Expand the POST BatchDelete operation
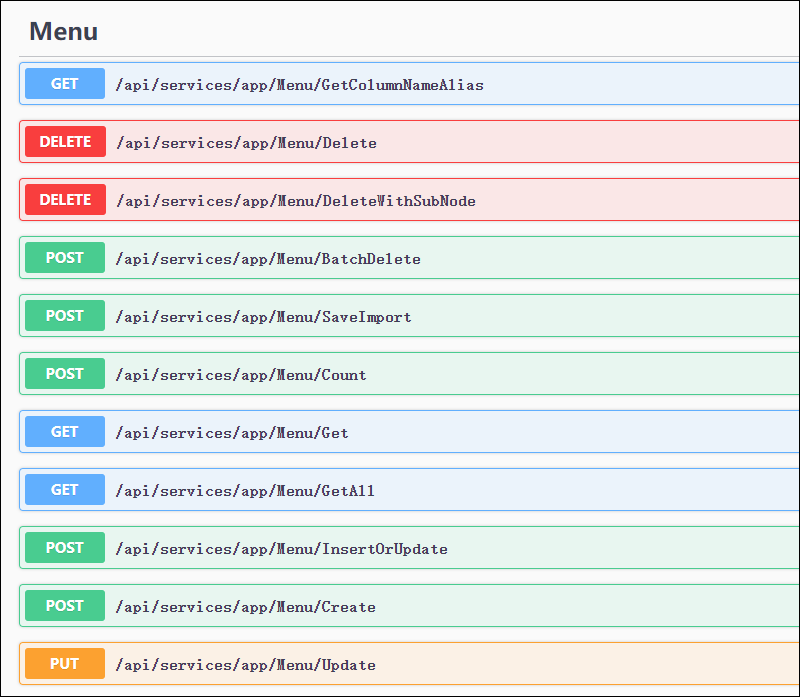 (x=409, y=258)
